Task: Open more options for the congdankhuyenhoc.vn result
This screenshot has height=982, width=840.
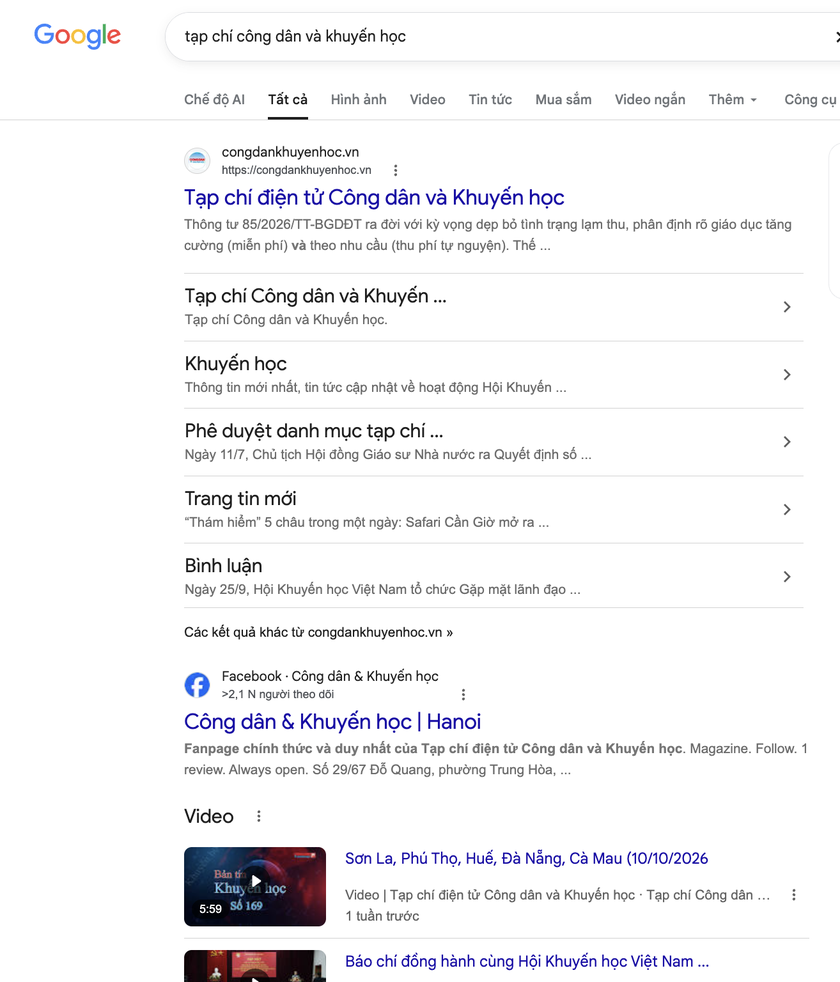Action: click(395, 170)
